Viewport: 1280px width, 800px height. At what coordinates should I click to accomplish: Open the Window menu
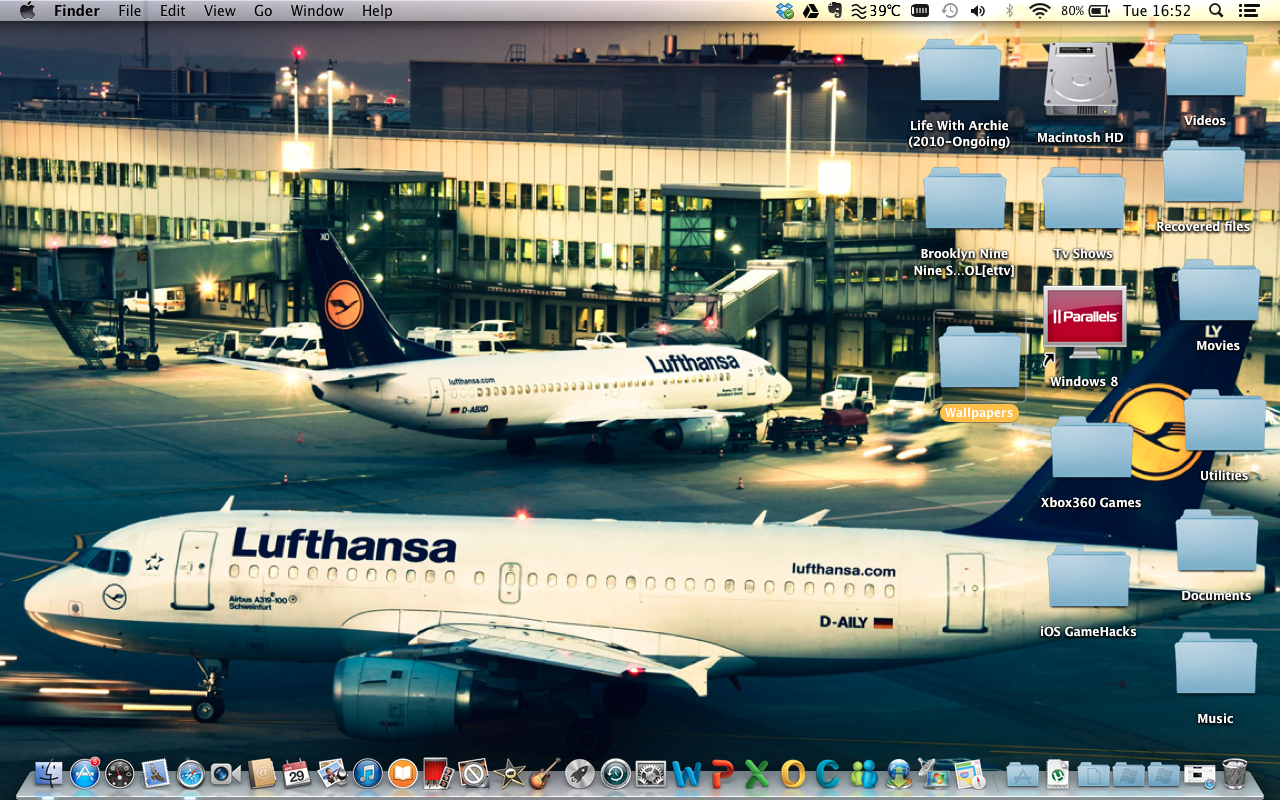coord(317,11)
